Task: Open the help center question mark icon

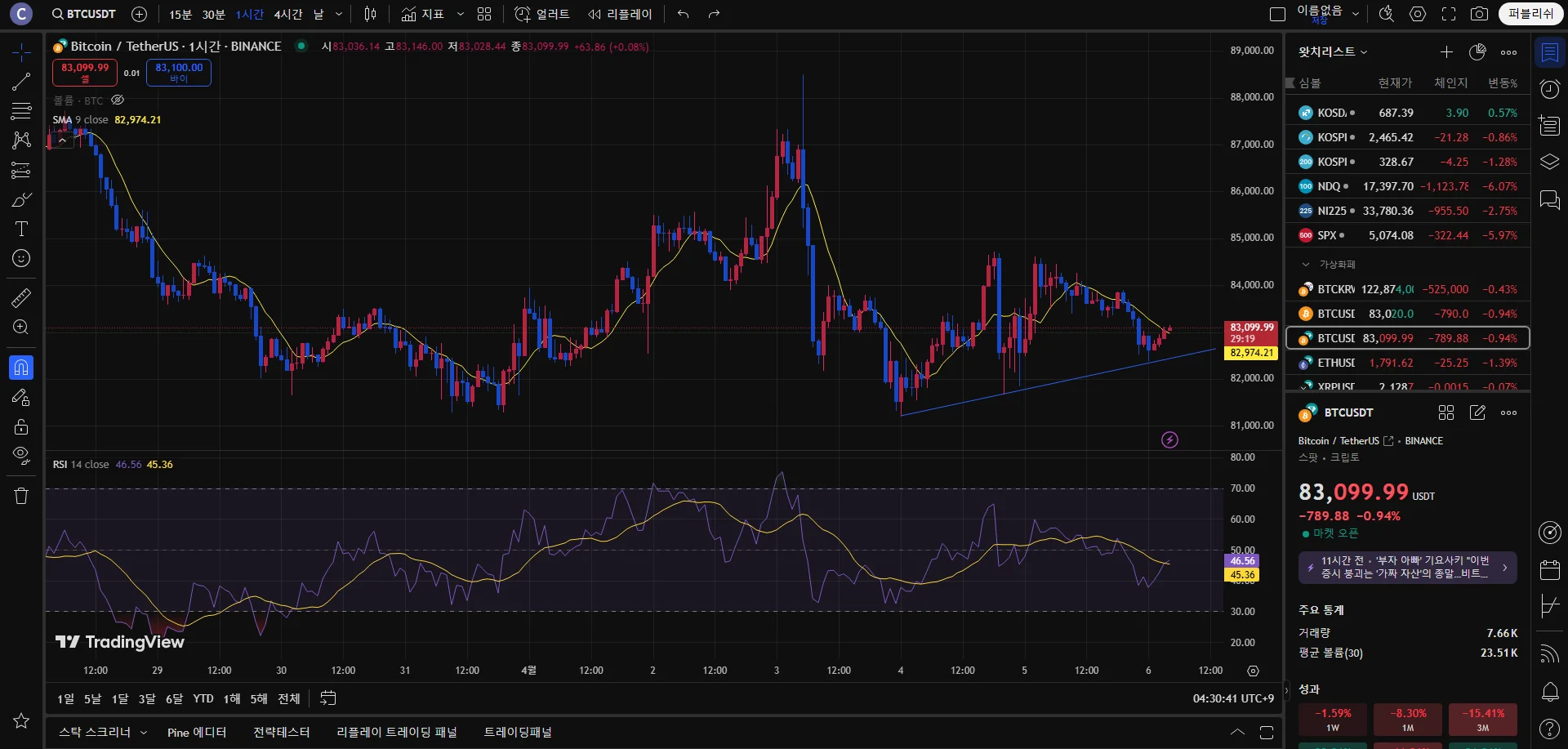Action: (x=1549, y=729)
